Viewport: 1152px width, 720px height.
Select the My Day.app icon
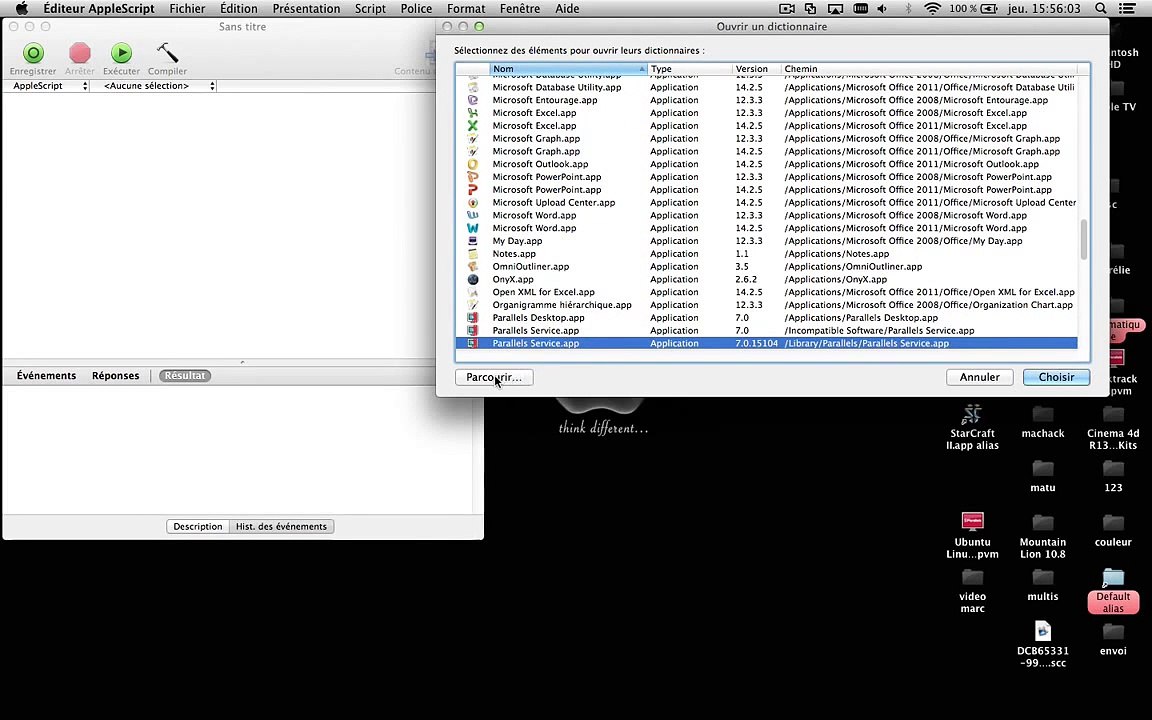coord(473,241)
